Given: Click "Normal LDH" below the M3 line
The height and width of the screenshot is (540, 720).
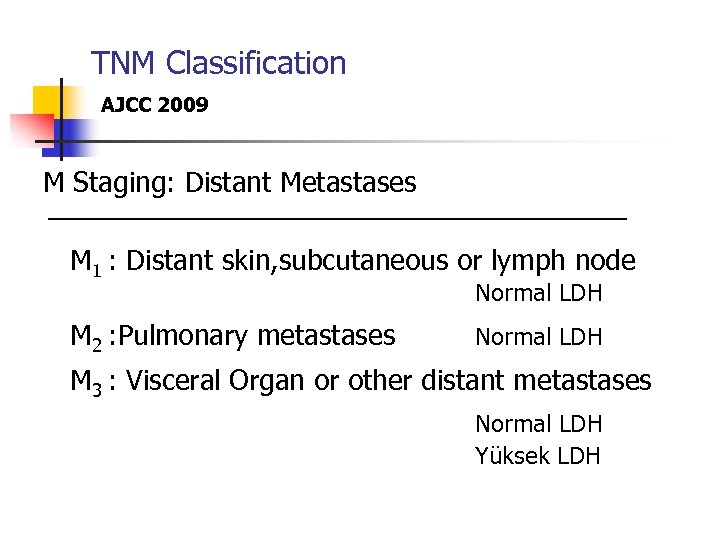Looking at the screenshot, I should pyautogui.click(x=539, y=424).
